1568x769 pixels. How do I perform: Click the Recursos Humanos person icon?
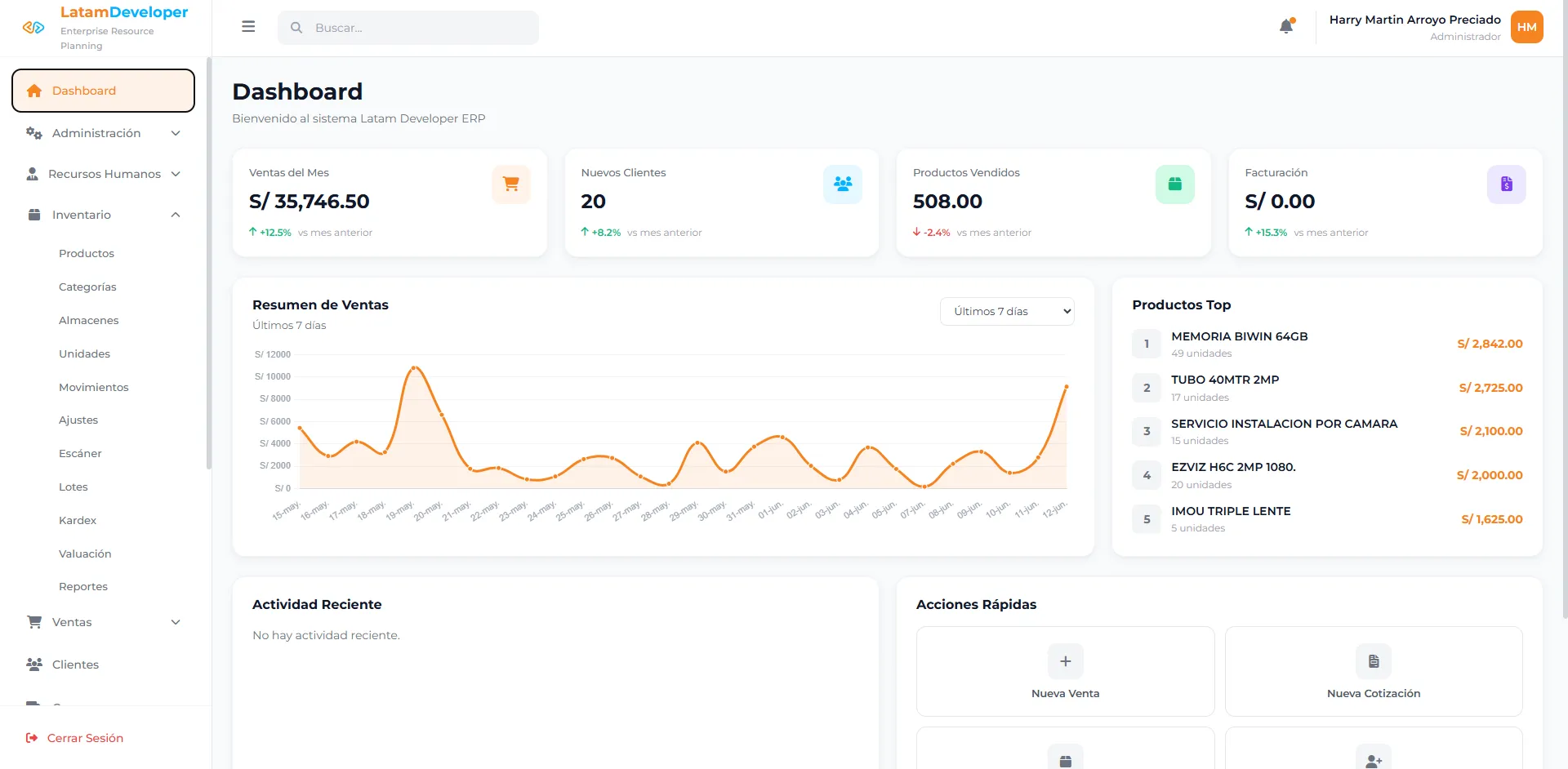coord(33,174)
